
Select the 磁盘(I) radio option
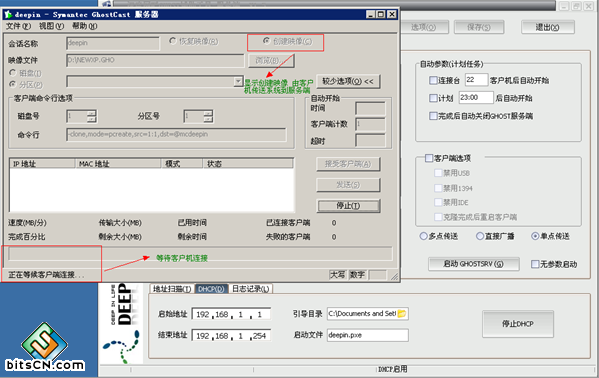click(13, 72)
